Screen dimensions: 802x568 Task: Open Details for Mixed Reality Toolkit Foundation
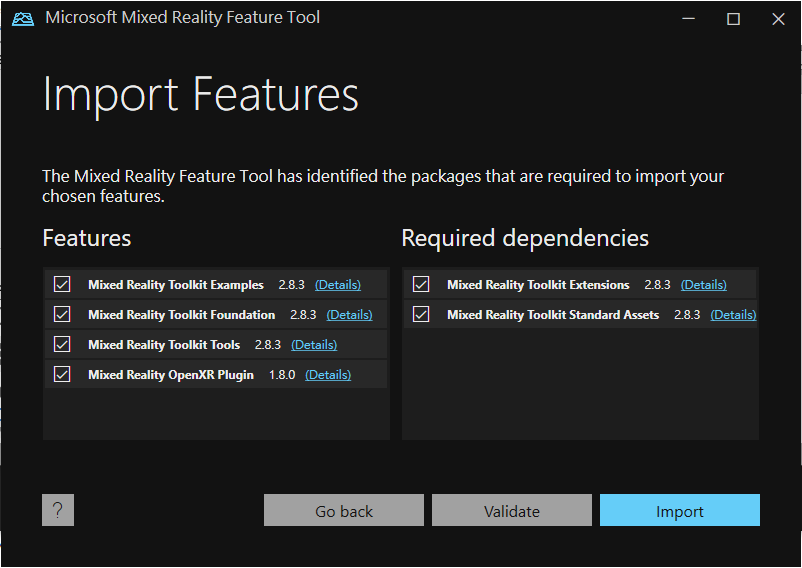tap(349, 315)
